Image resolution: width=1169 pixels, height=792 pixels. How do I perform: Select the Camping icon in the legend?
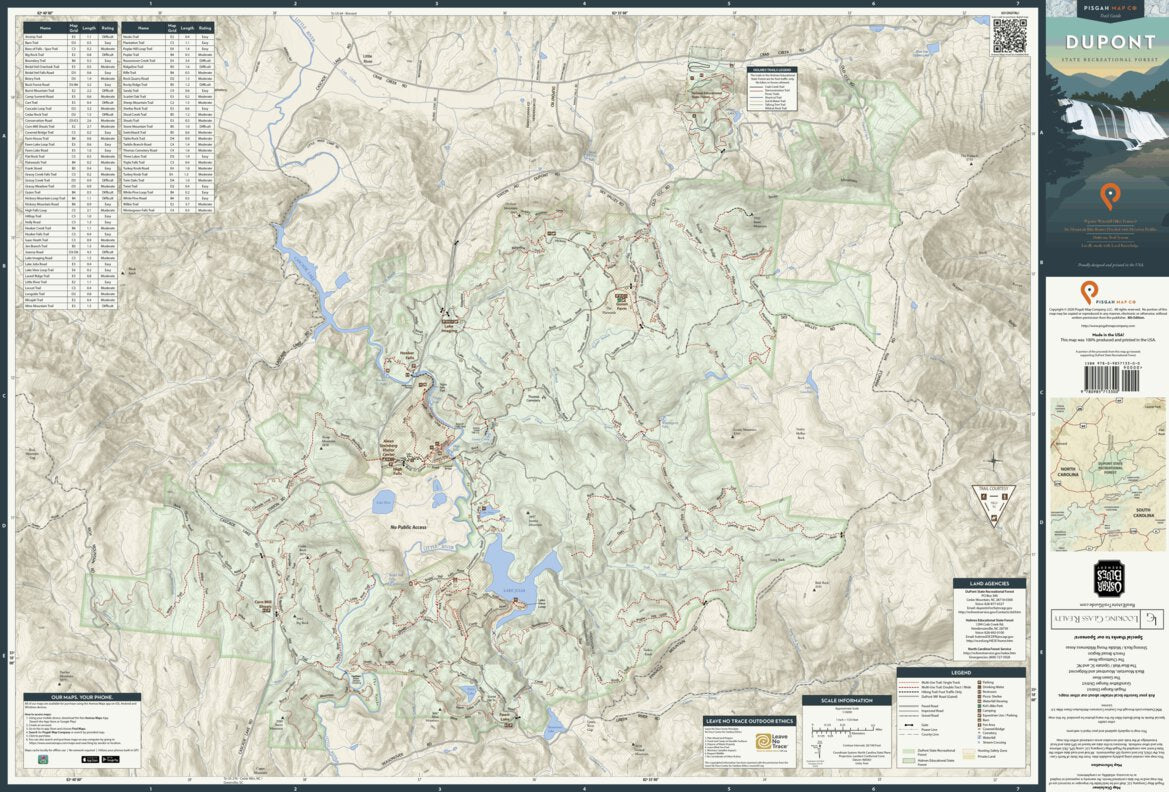(979, 710)
